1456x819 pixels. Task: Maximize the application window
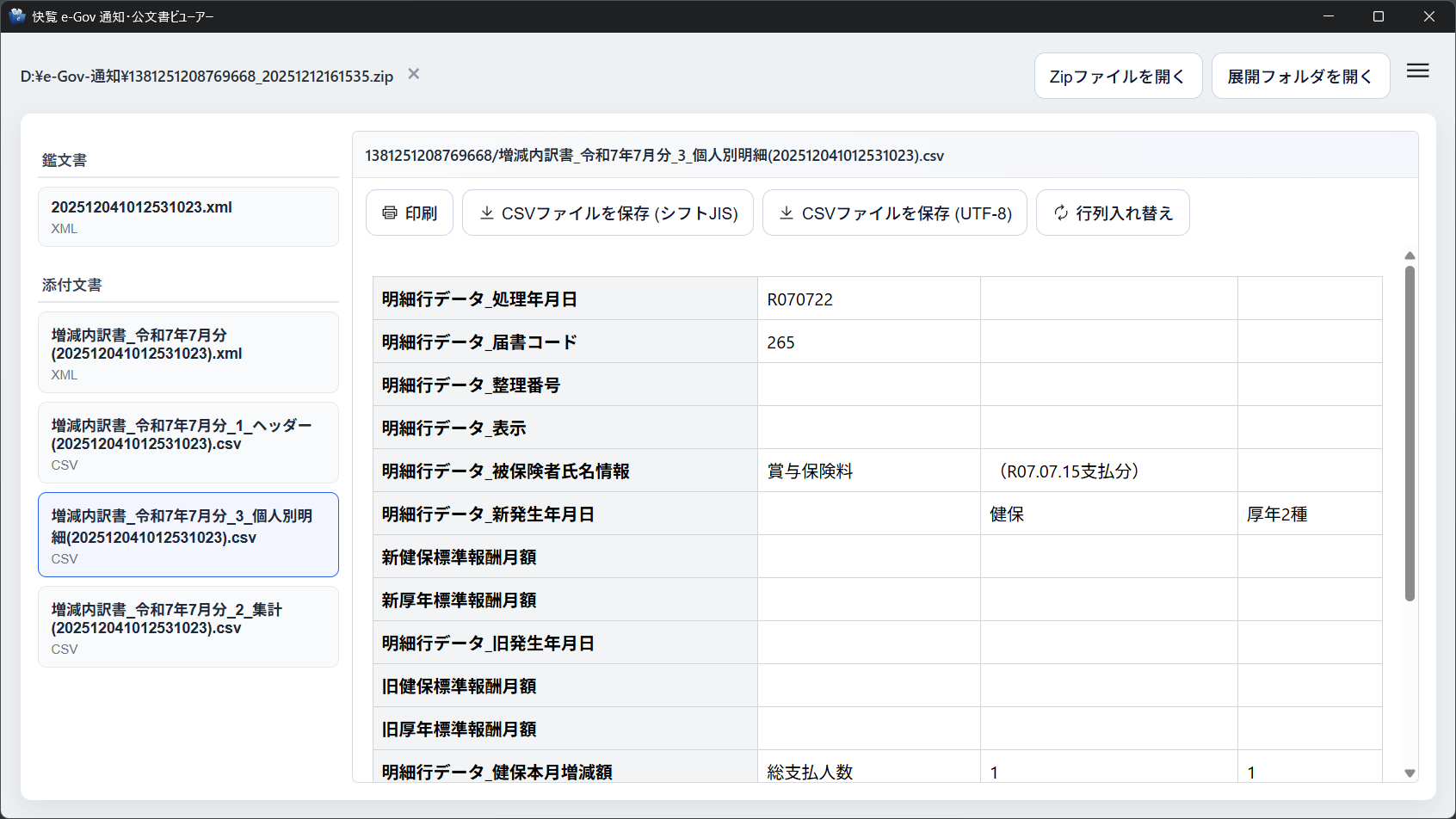point(1379,16)
